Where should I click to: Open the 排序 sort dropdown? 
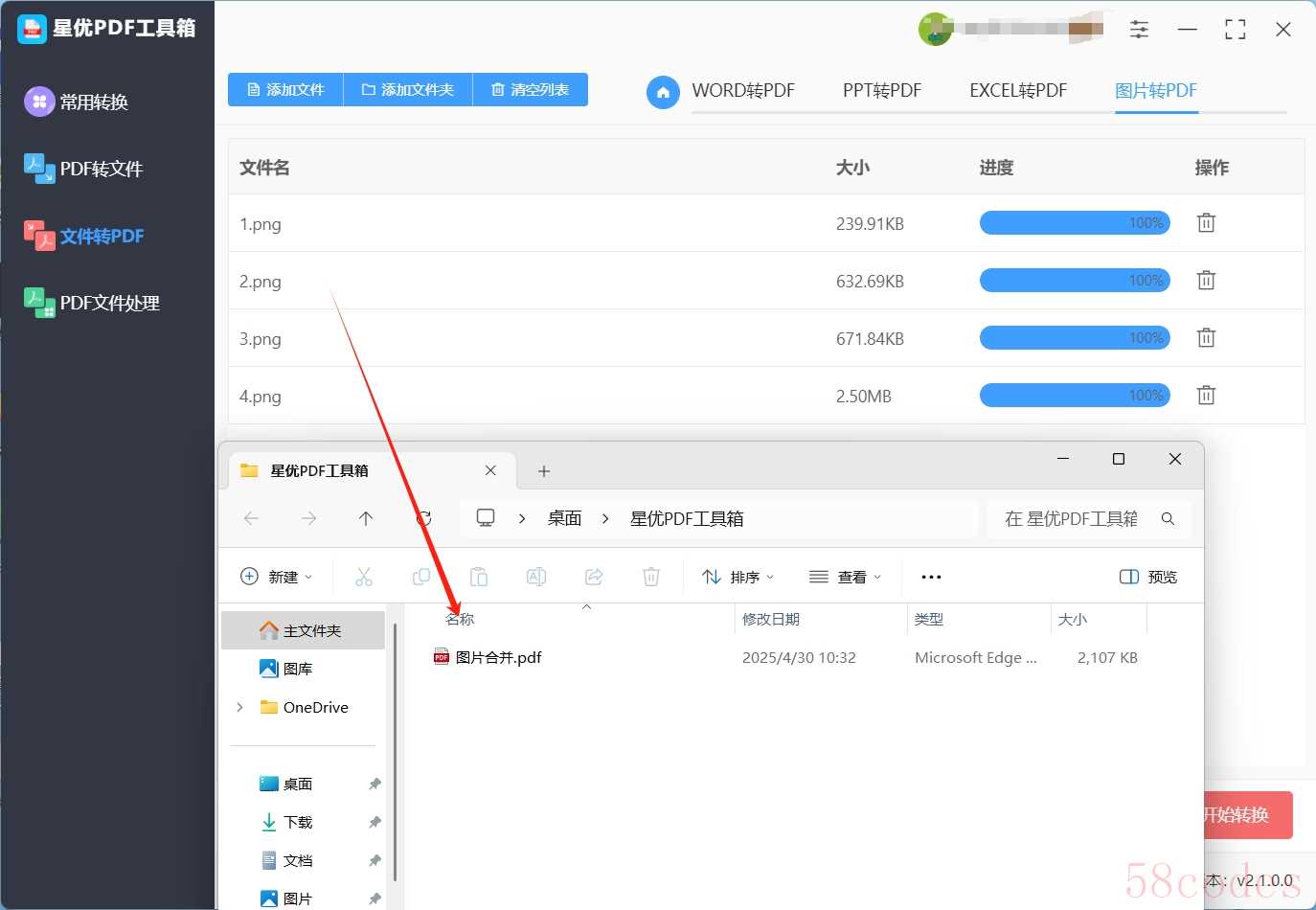737,577
